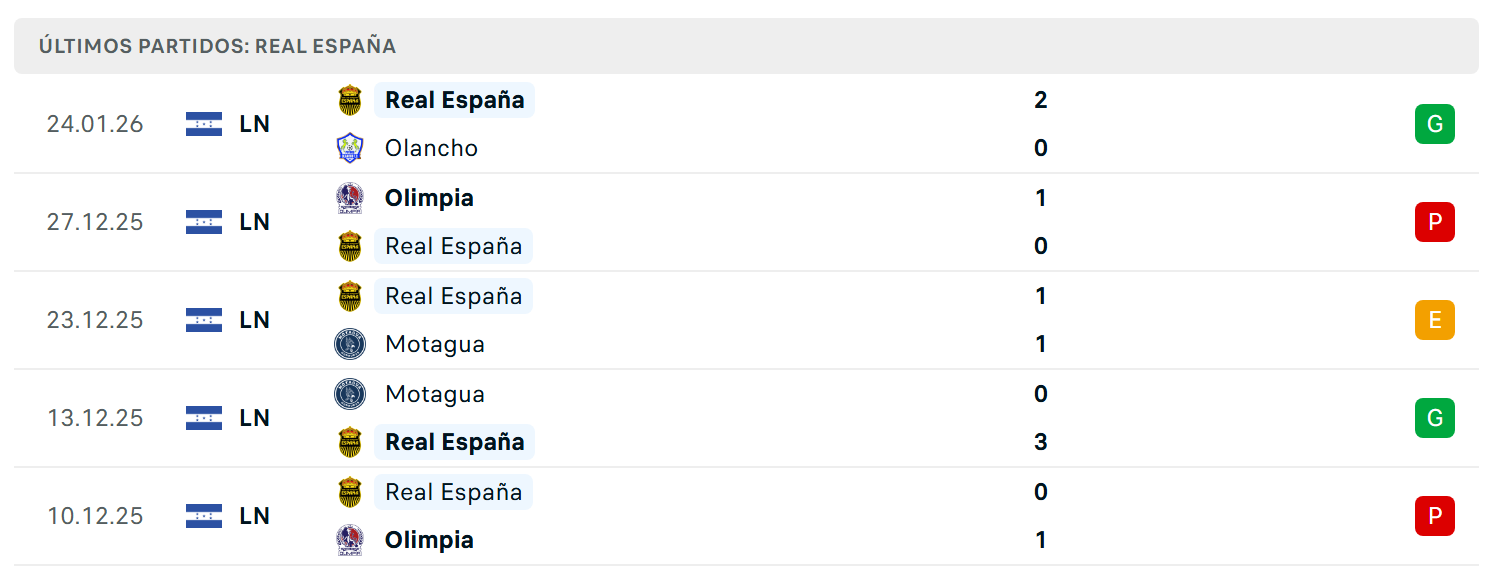The height and width of the screenshot is (585, 1493).
Task: Click Motagua crest in 23.12.25 match
Action: click(x=349, y=344)
